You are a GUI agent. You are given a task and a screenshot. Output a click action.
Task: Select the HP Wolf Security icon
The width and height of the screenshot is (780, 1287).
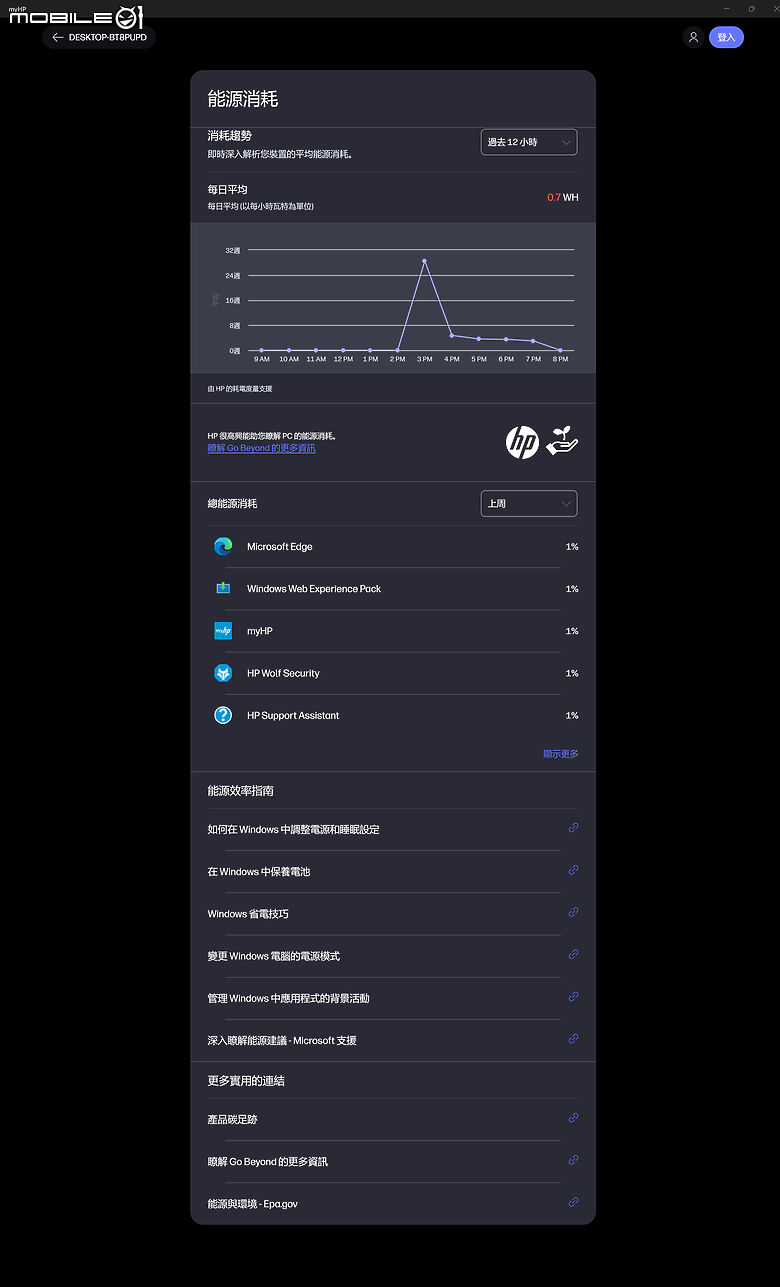click(x=223, y=673)
